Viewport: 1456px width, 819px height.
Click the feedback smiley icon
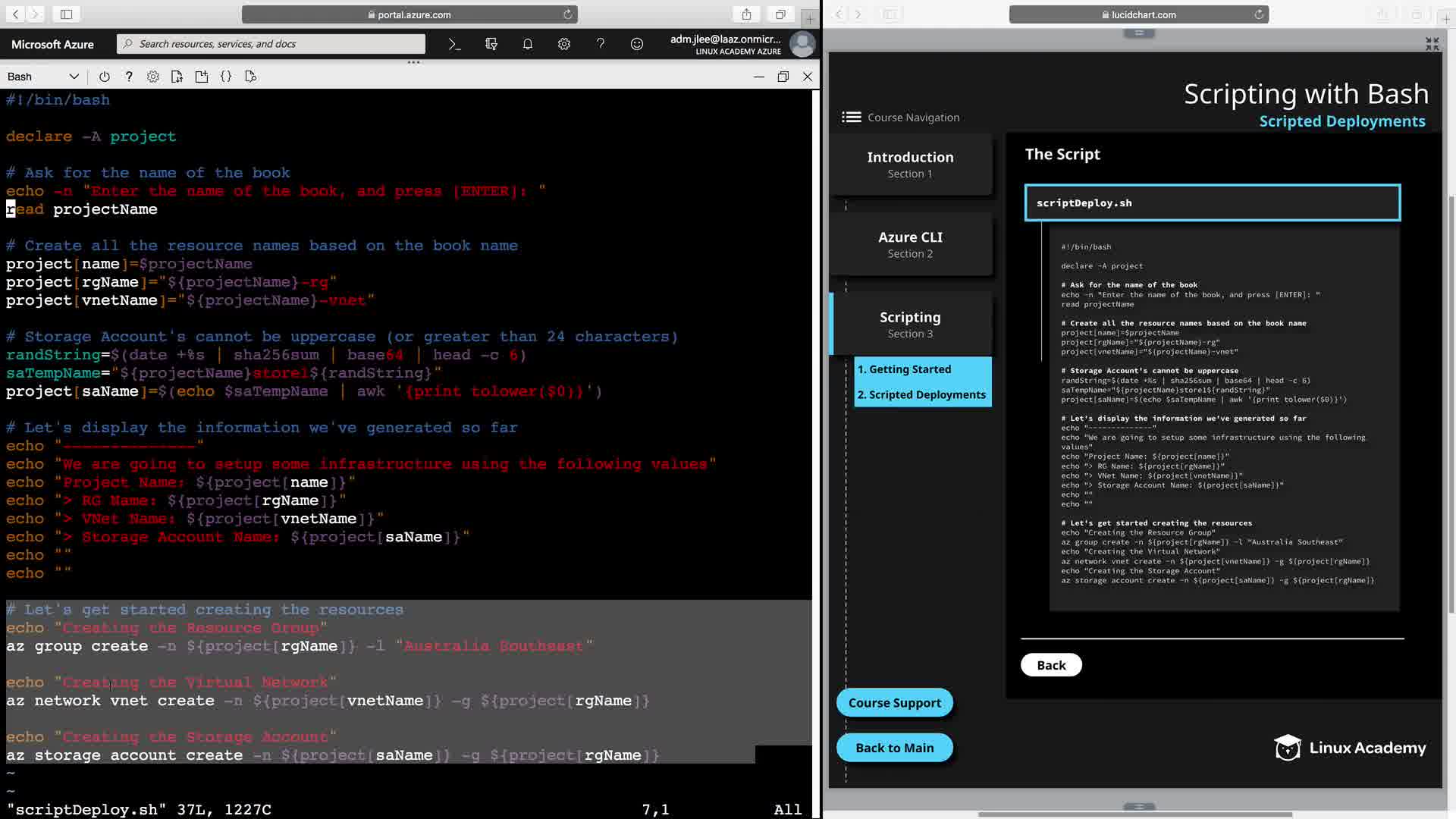[637, 44]
